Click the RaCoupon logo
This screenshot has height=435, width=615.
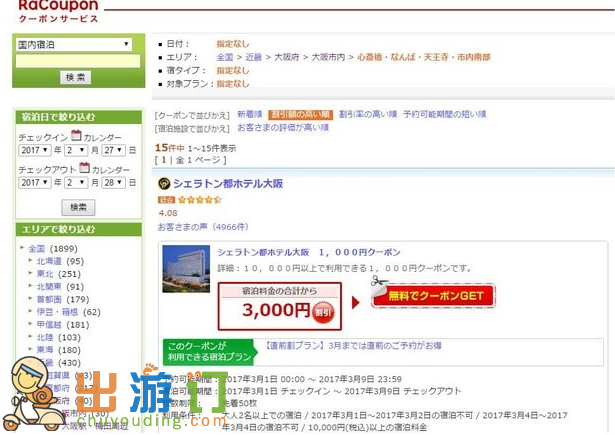point(58,11)
